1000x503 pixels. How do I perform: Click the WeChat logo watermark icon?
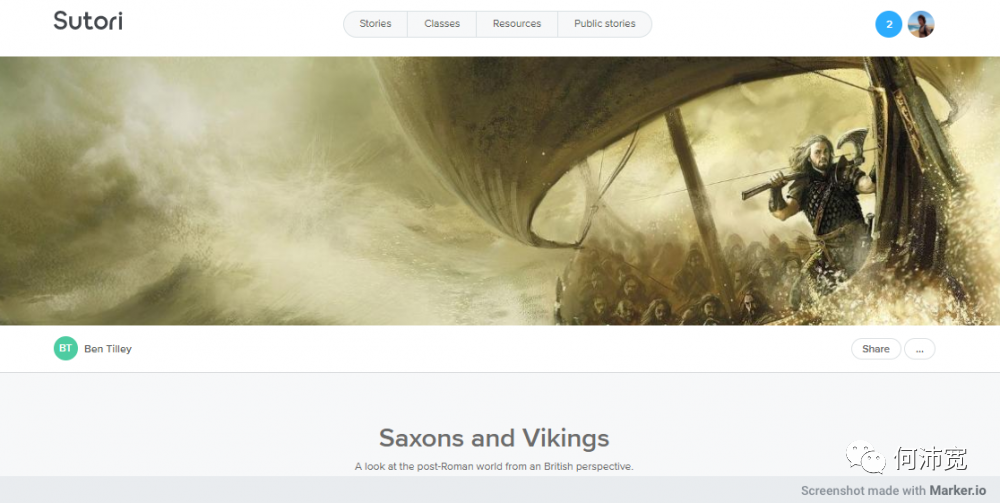pyautogui.click(x=866, y=458)
